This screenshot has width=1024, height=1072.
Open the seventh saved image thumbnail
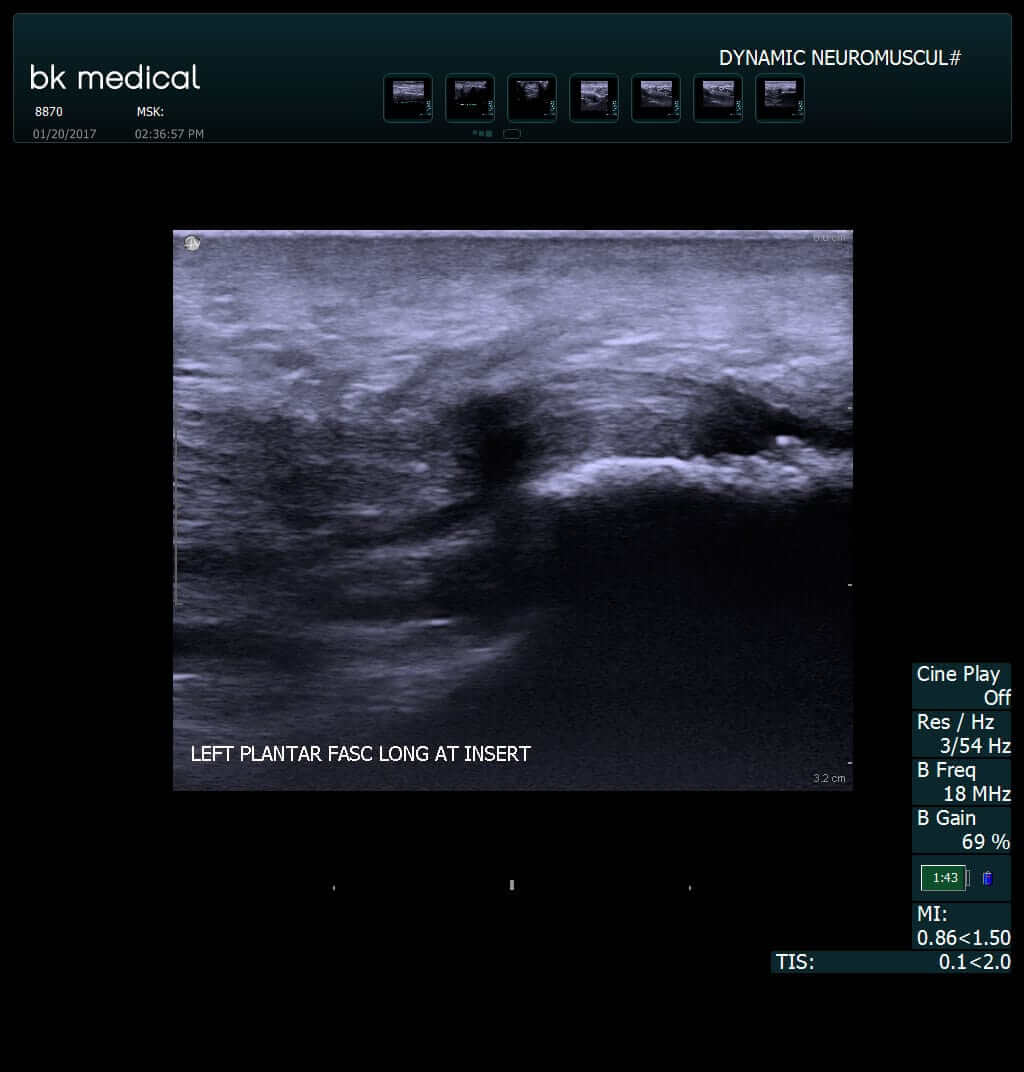pyautogui.click(x=780, y=98)
